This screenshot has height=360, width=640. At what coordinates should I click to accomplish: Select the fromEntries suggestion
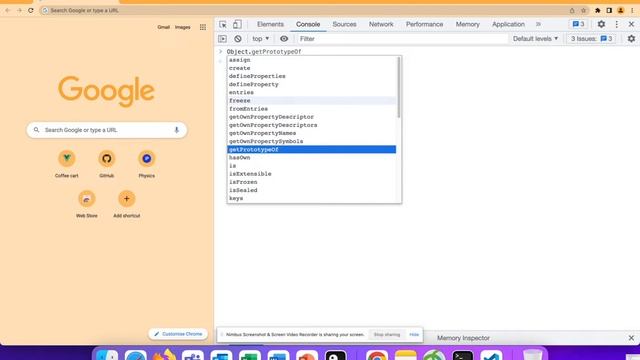[x=311, y=109]
